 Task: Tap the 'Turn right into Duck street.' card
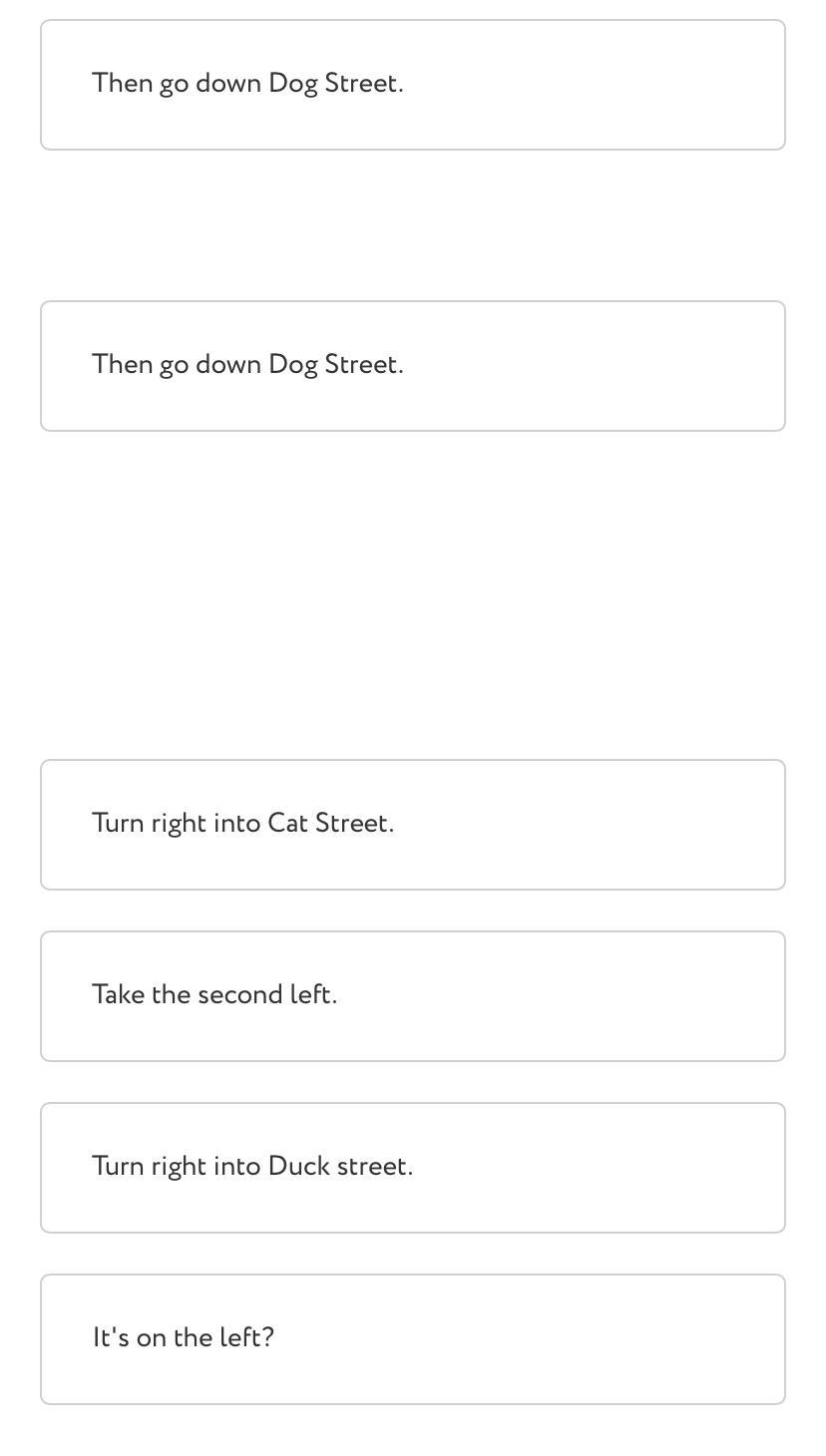[x=413, y=1167]
